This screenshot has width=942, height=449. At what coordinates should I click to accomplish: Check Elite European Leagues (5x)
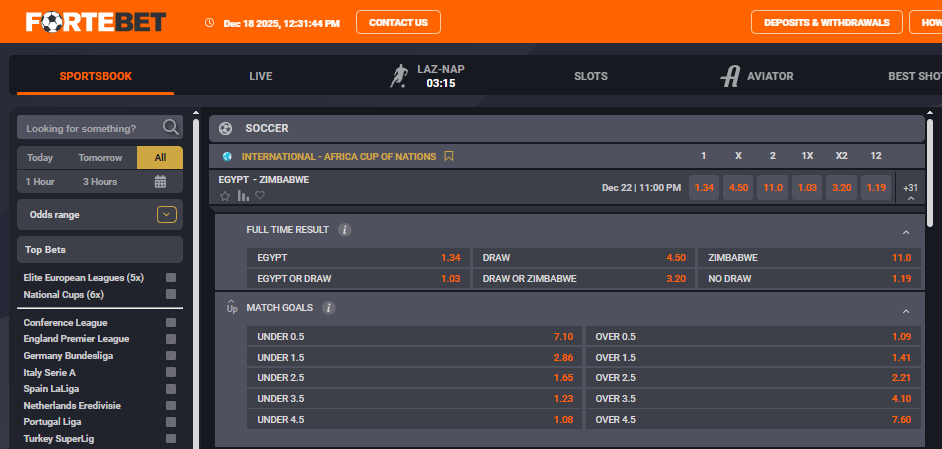[171, 278]
